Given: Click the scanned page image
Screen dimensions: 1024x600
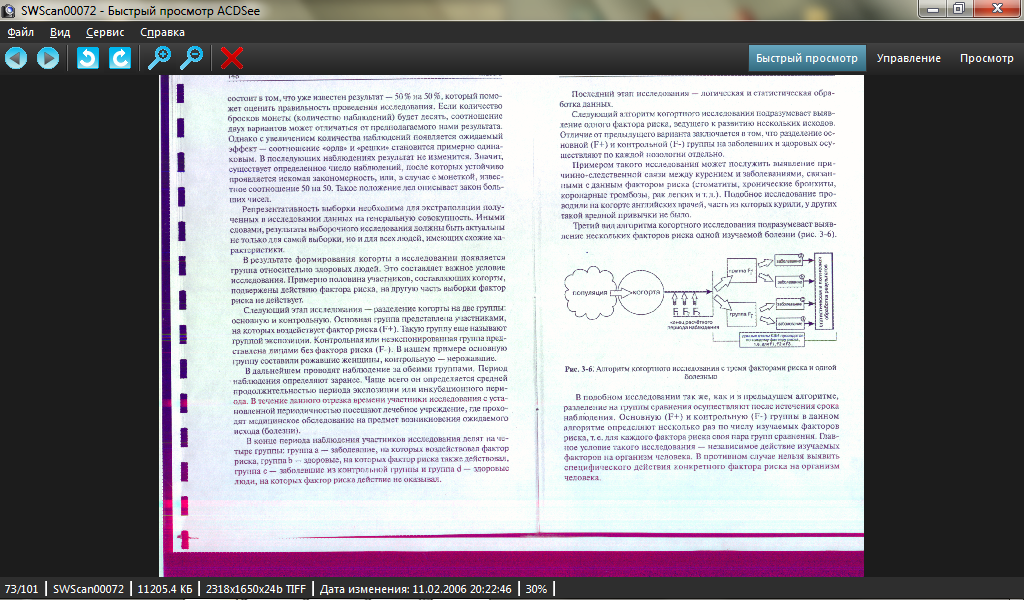Looking at the screenshot, I should pos(512,325).
